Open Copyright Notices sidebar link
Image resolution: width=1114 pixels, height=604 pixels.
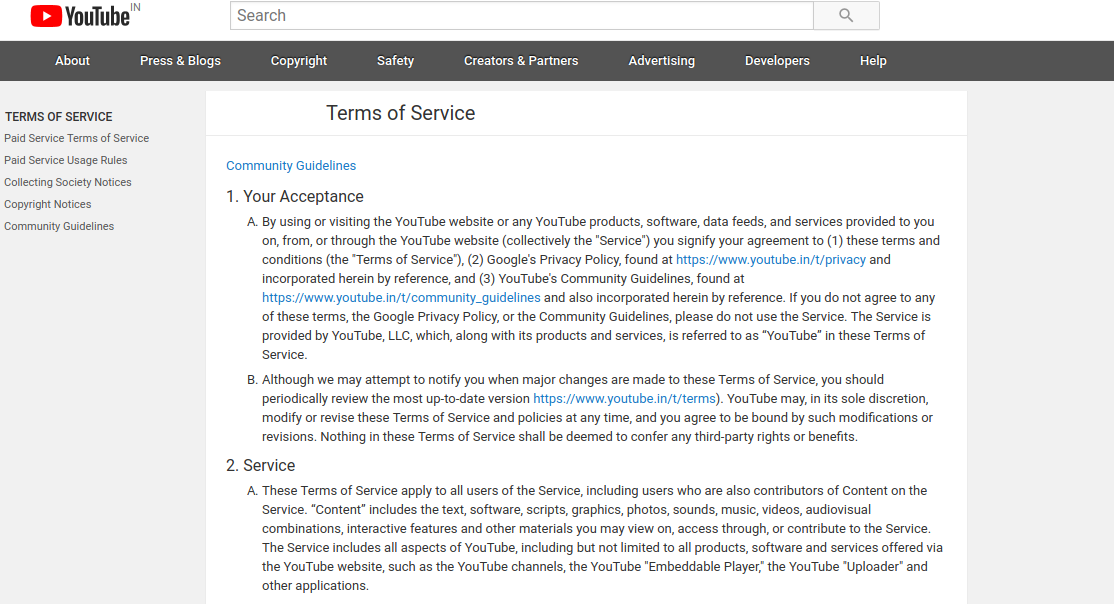[48, 204]
